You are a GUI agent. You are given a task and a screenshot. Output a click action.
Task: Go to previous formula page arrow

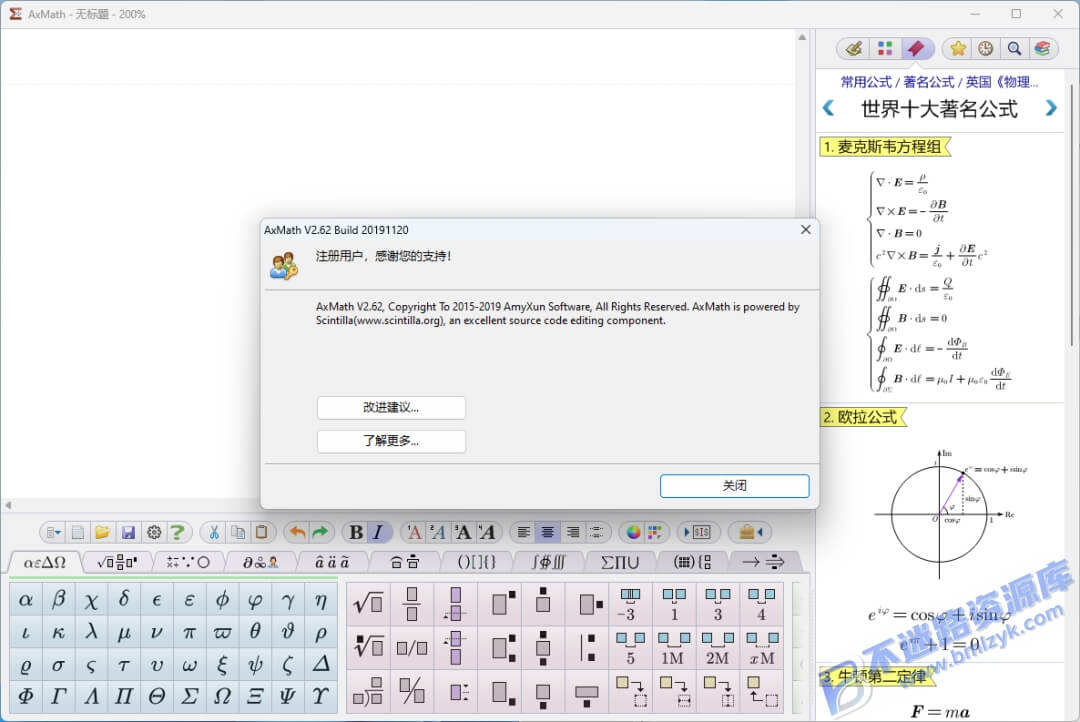click(x=829, y=108)
